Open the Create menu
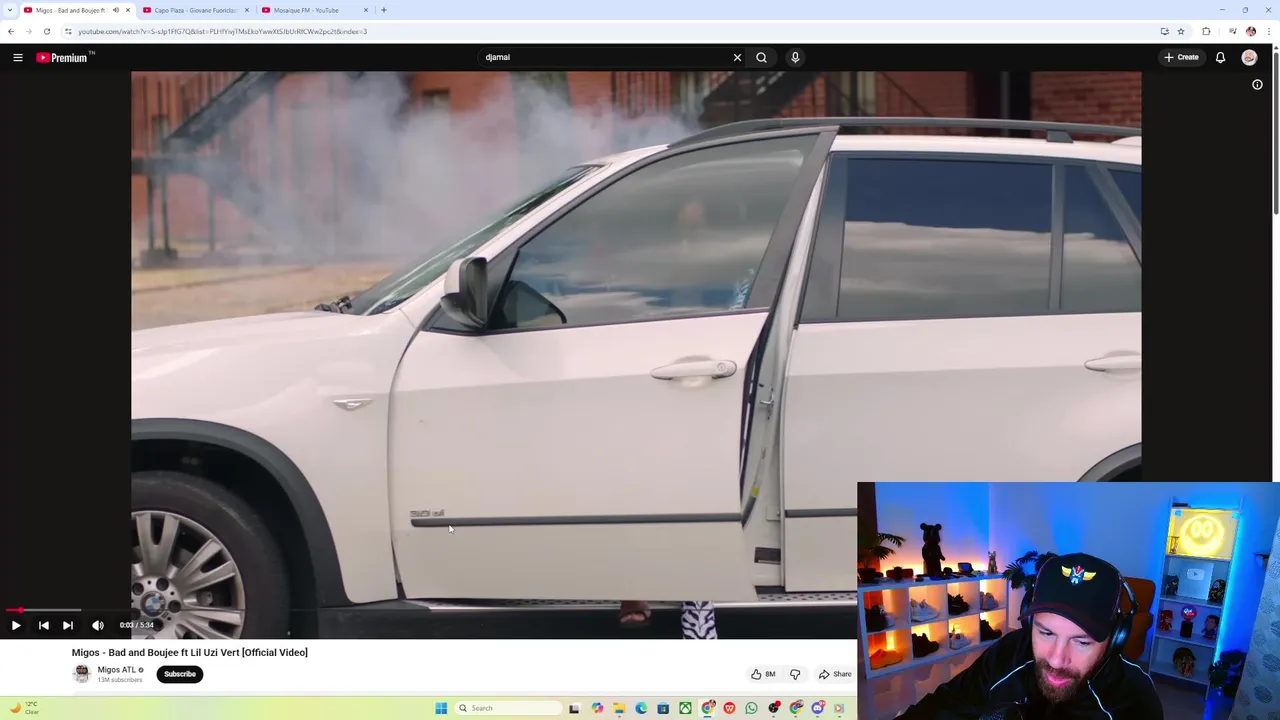 (1181, 57)
